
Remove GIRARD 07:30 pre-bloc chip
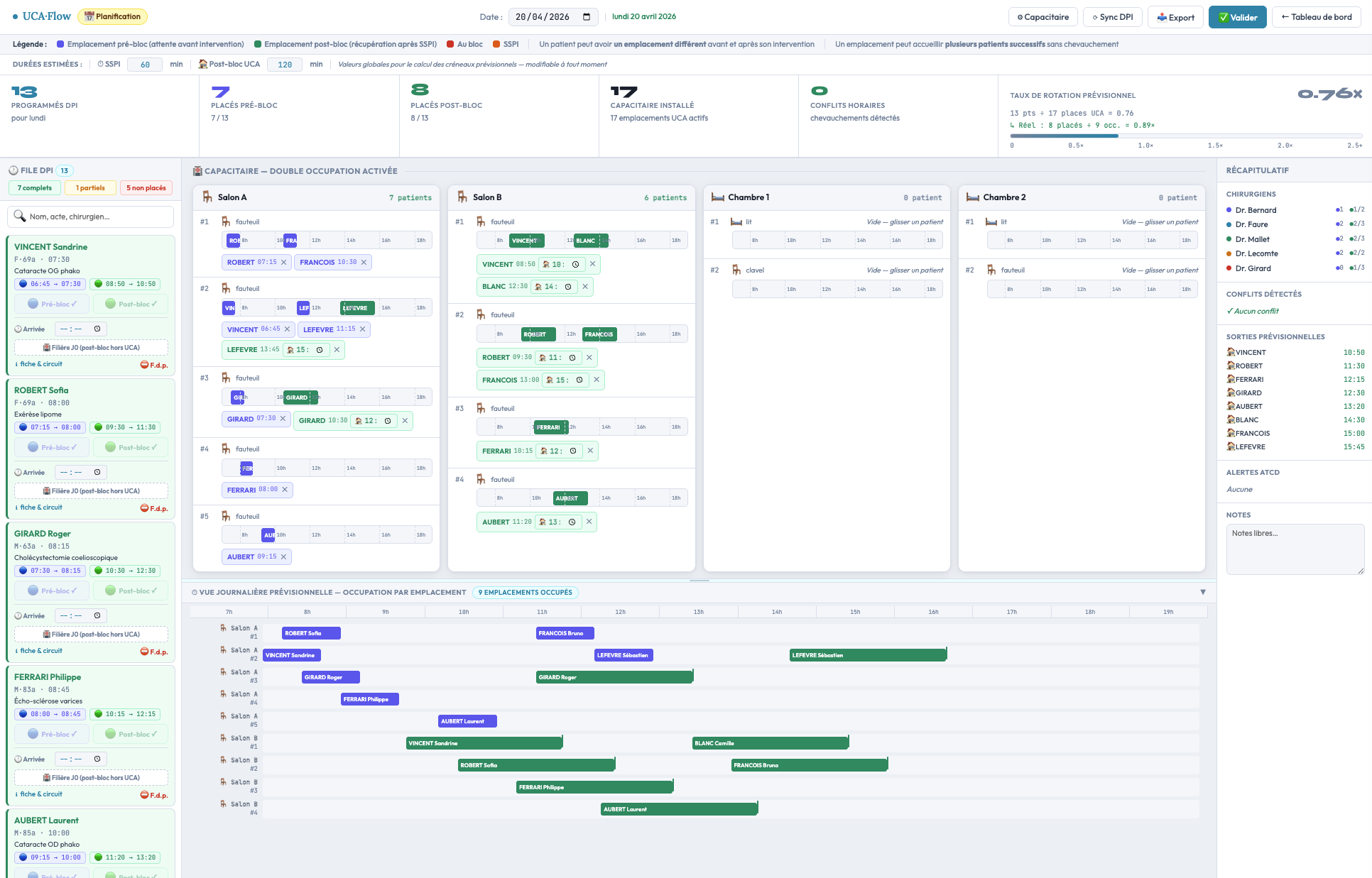coord(283,419)
